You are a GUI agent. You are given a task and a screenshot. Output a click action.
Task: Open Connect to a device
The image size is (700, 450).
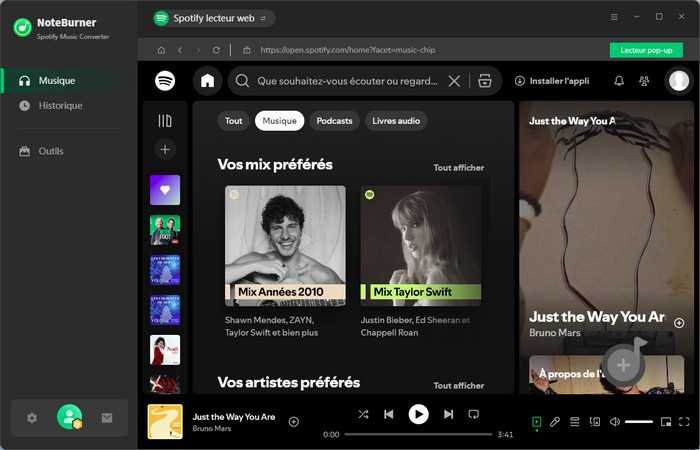click(x=595, y=421)
